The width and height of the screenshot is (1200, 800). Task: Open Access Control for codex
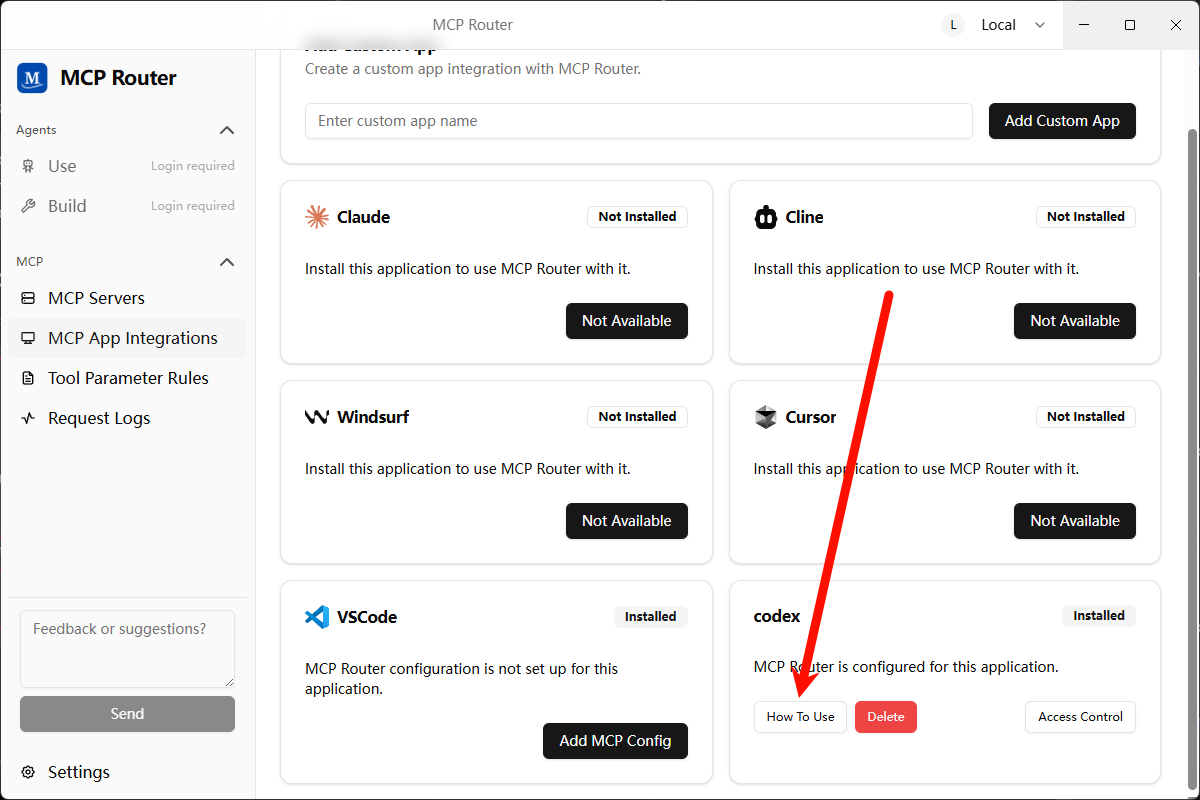click(x=1080, y=717)
